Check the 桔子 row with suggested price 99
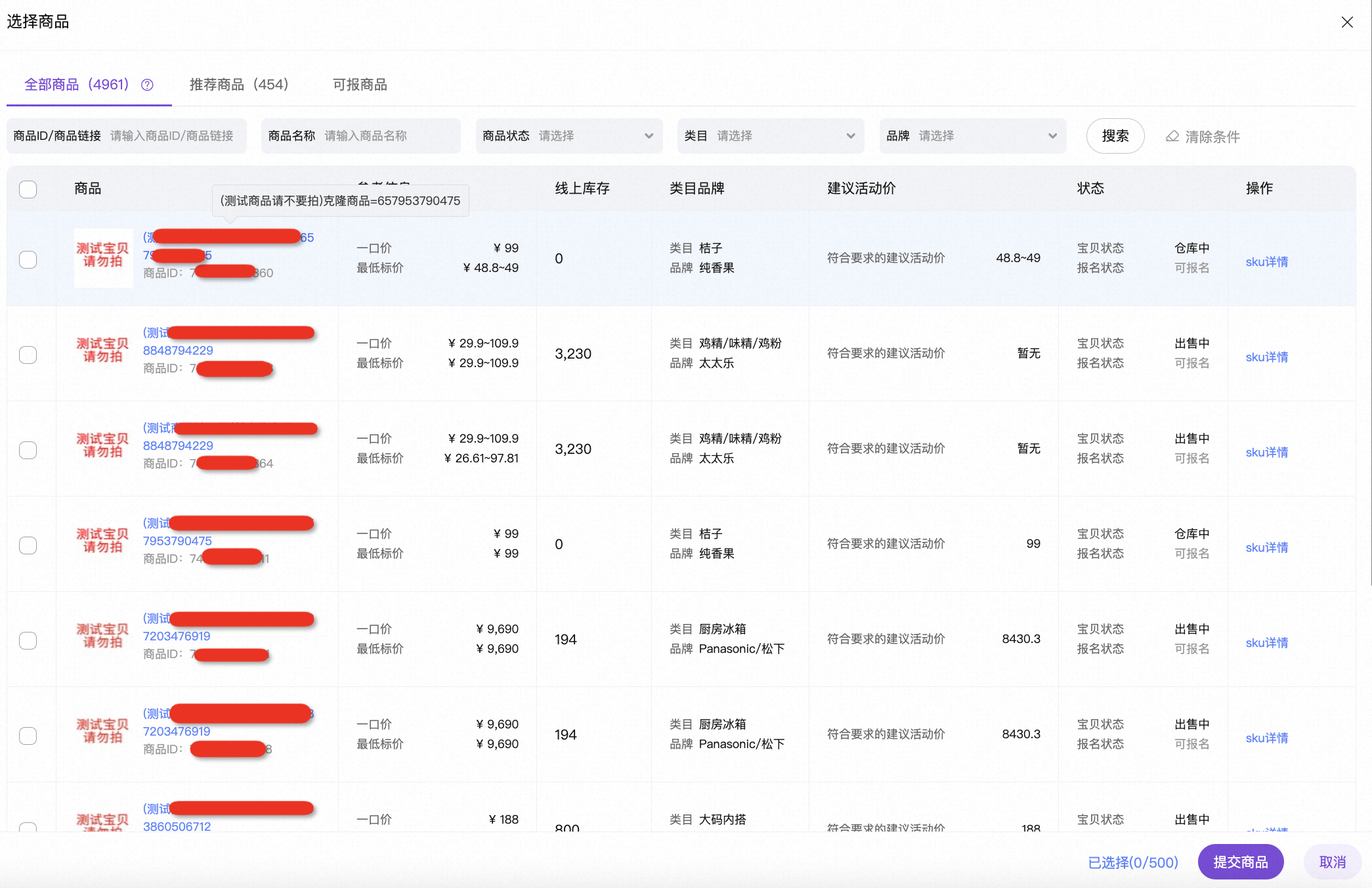This screenshot has height=888, width=1372. click(x=28, y=545)
